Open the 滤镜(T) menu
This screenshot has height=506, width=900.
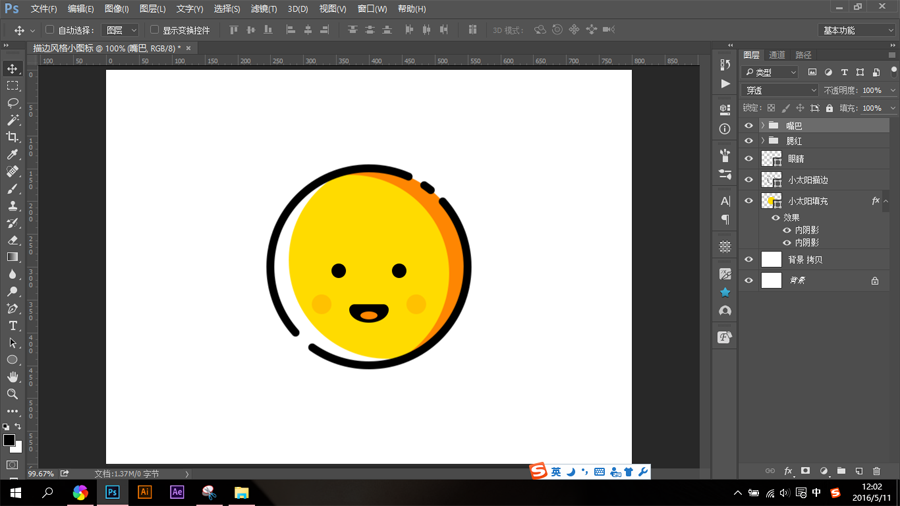tap(264, 9)
